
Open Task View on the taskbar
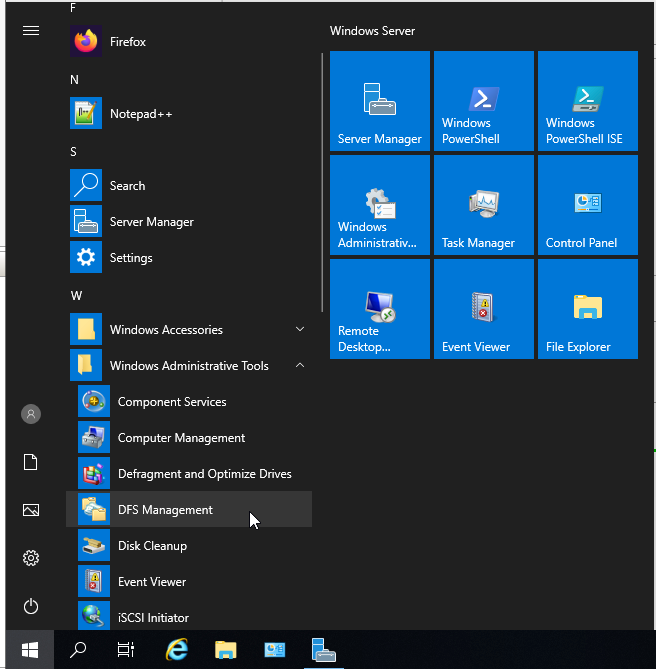126,650
